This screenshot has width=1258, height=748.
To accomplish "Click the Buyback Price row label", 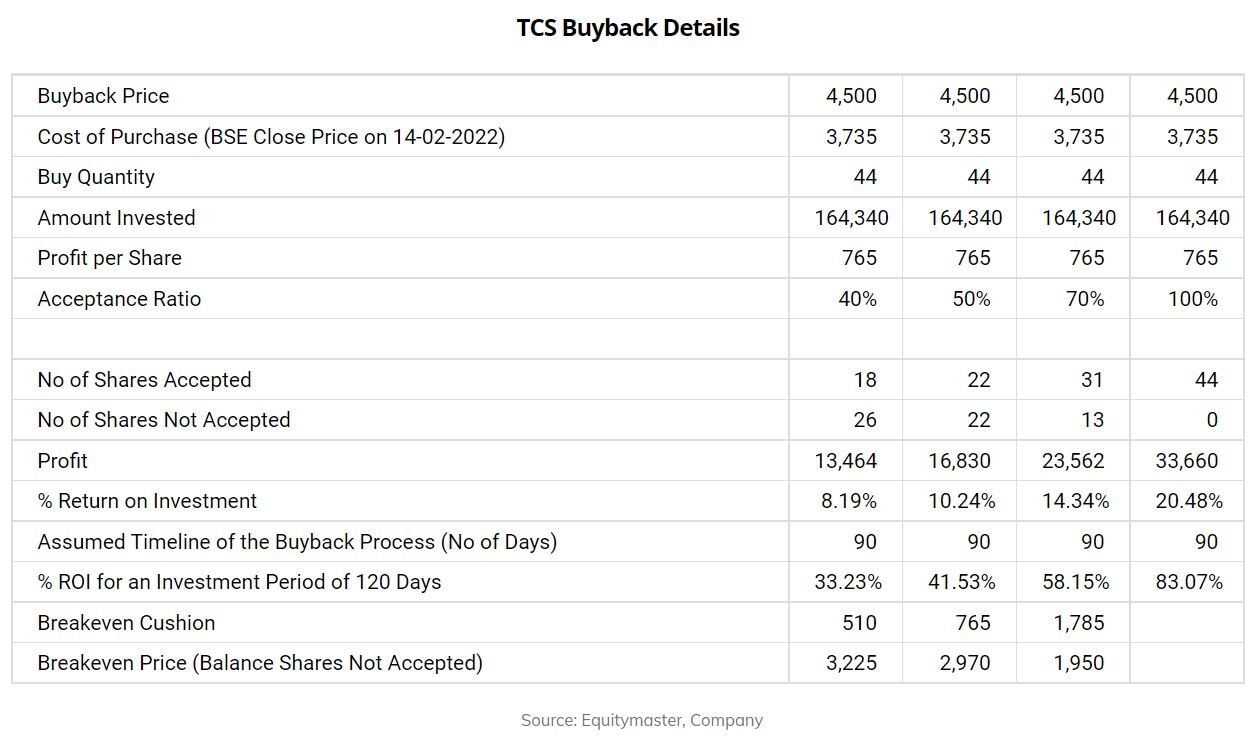I will (x=103, y=96).
